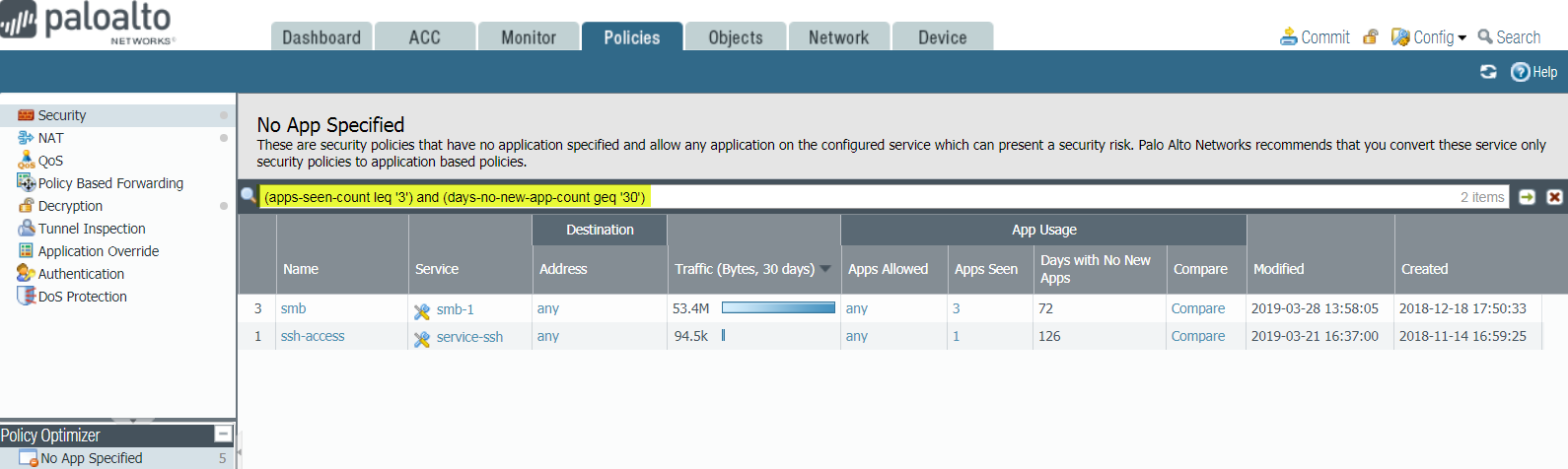Click the Commit icon in the top bar
Image resolution: width=1568 pixels, height=469 pixels.
click(x=1289, y=37)
